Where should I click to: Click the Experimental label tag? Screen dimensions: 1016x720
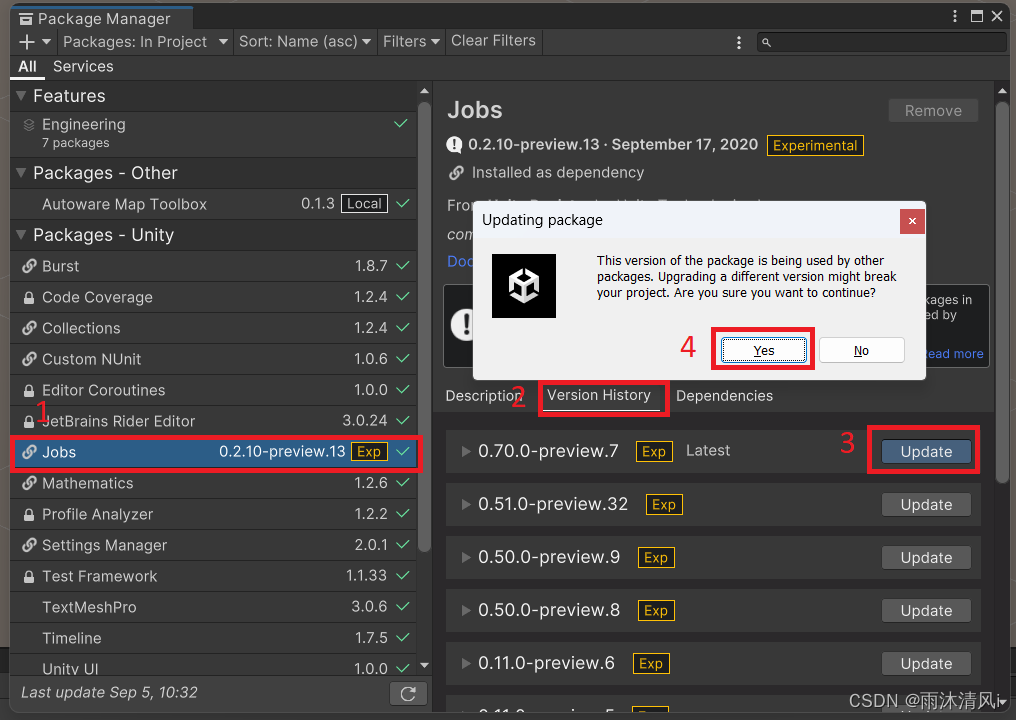point(815,146)
